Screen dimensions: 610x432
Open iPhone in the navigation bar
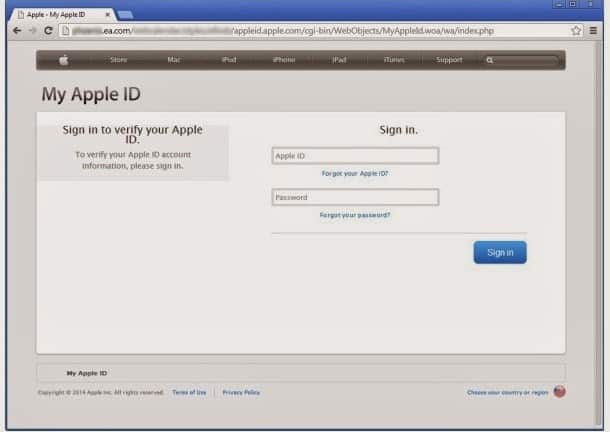(284, 60)
